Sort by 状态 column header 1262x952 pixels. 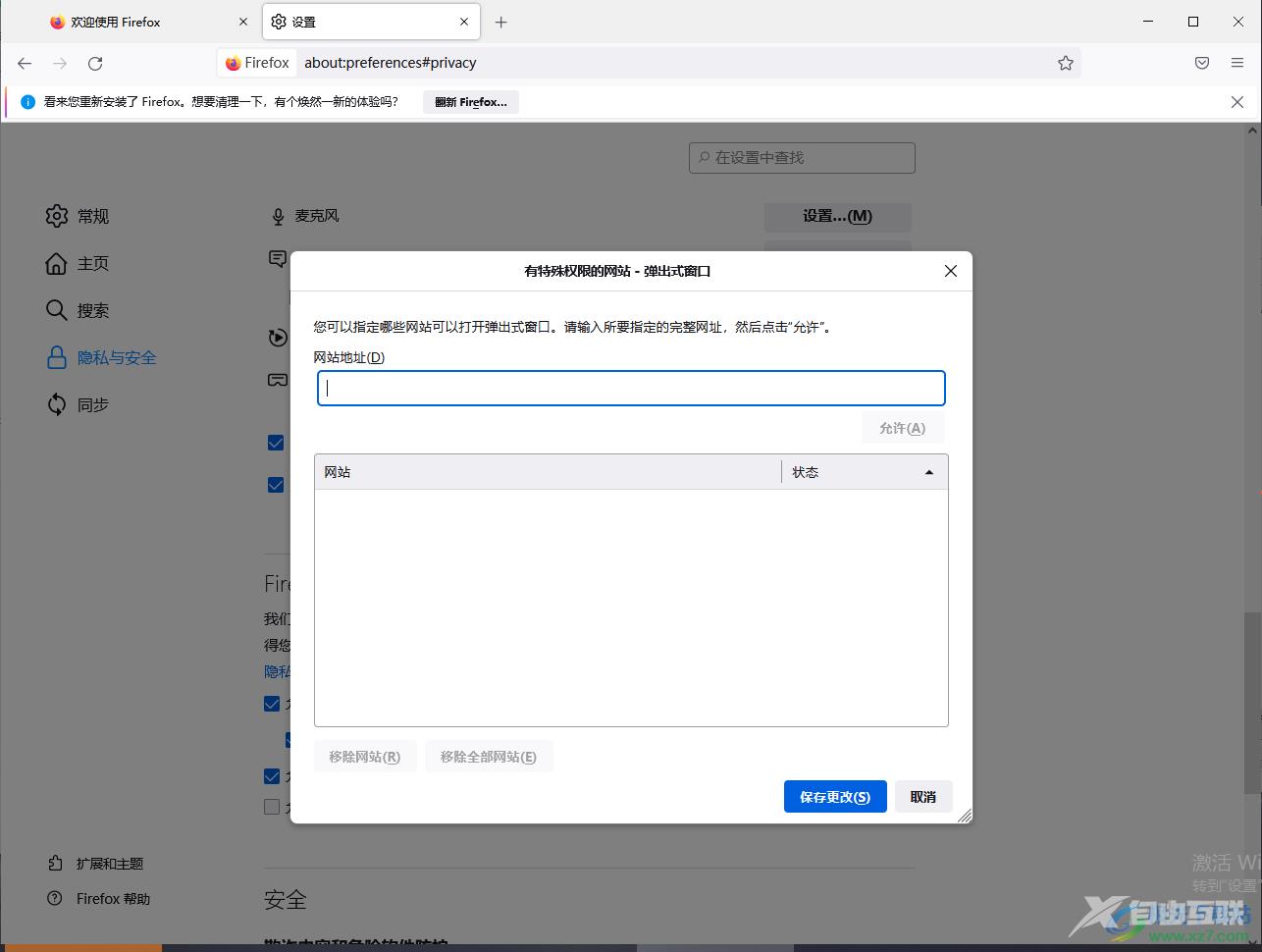[x=865, y=472]
